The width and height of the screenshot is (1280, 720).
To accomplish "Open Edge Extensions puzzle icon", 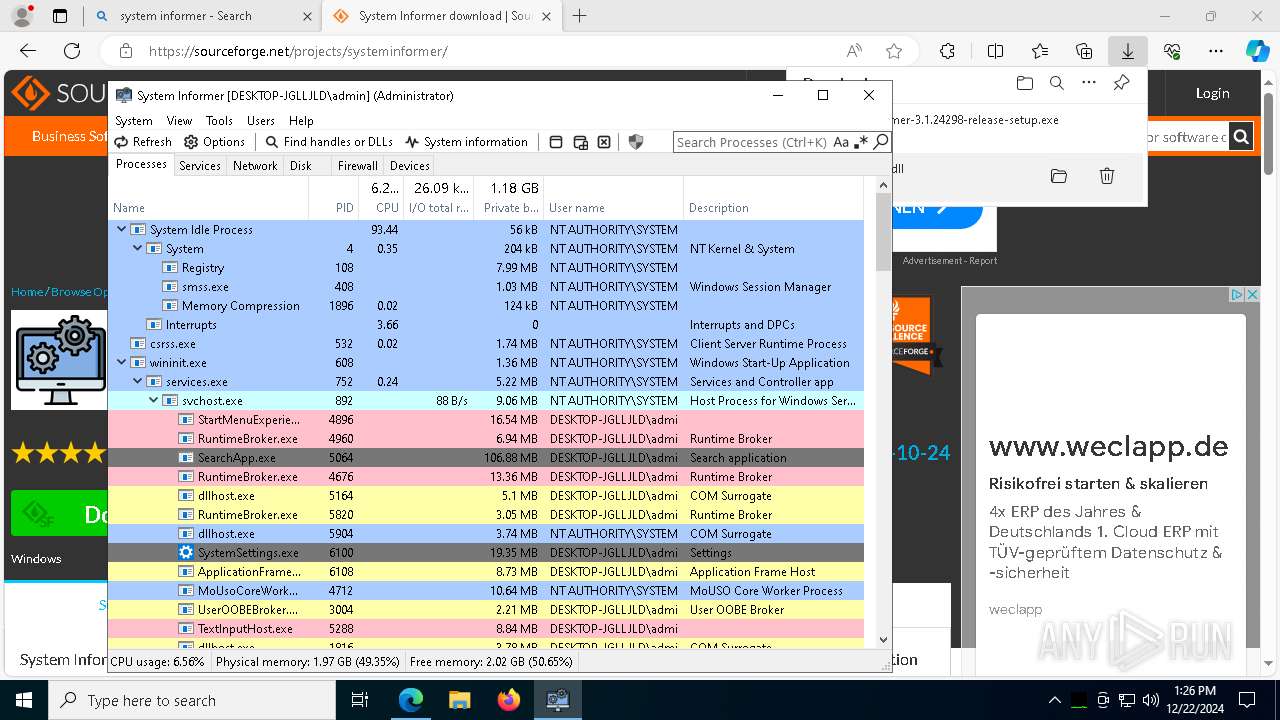I will pos(947,51).
